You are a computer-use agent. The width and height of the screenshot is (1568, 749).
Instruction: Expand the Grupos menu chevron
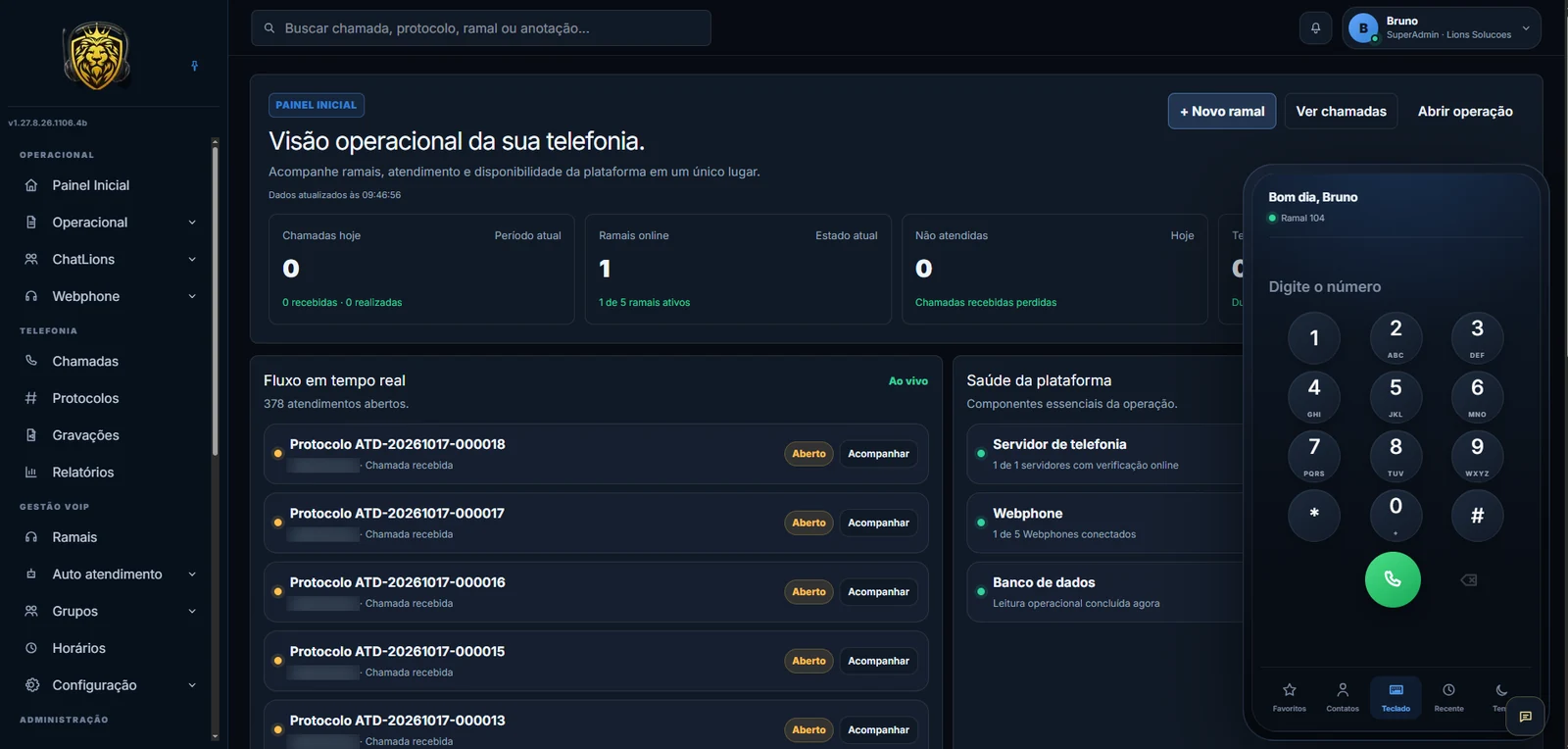click(192, 612)
